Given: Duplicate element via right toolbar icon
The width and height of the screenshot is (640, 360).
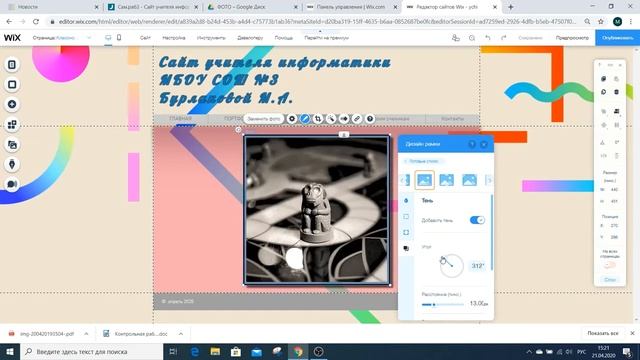Looking at the screenshot, I should [x=604, y=92].
